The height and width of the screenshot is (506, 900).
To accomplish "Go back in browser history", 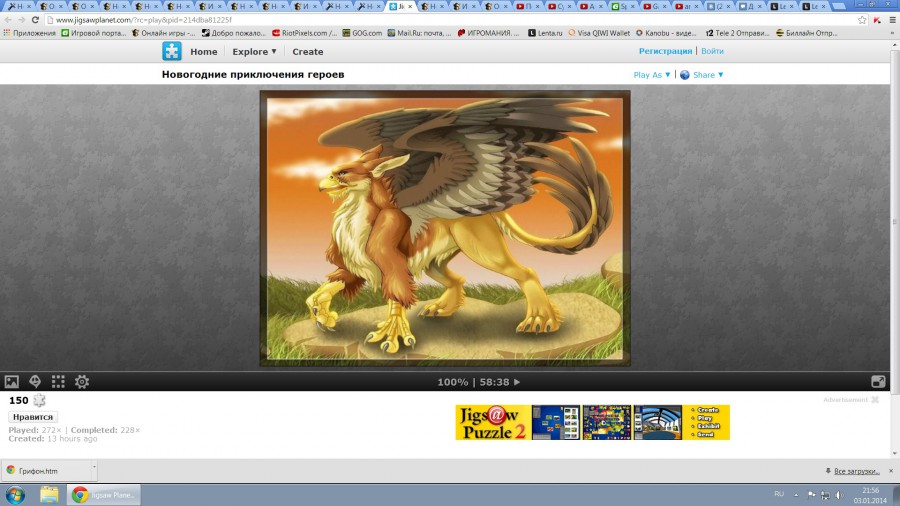I will click(x=7, y=20).
